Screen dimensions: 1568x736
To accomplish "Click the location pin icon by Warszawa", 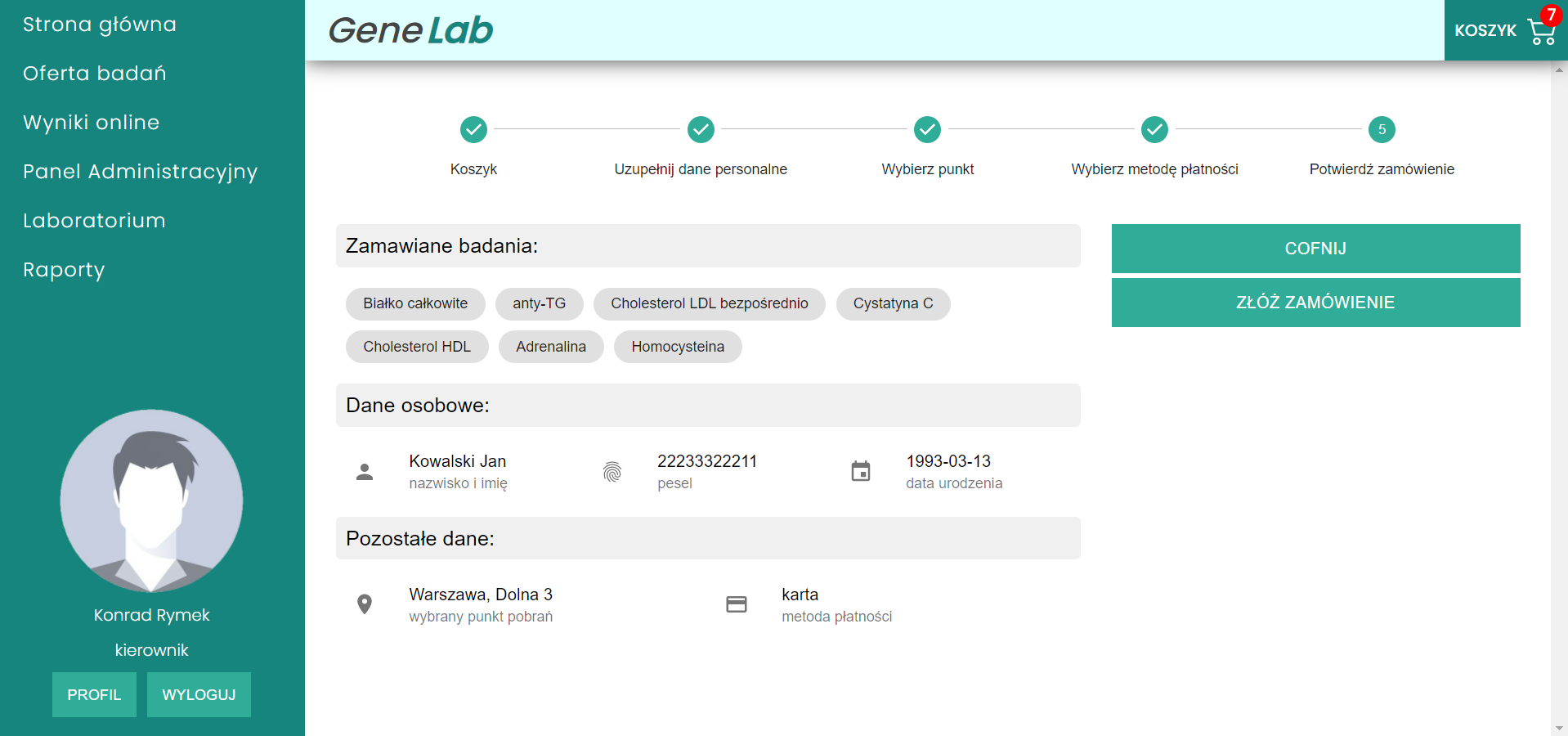I will (365, 604).
